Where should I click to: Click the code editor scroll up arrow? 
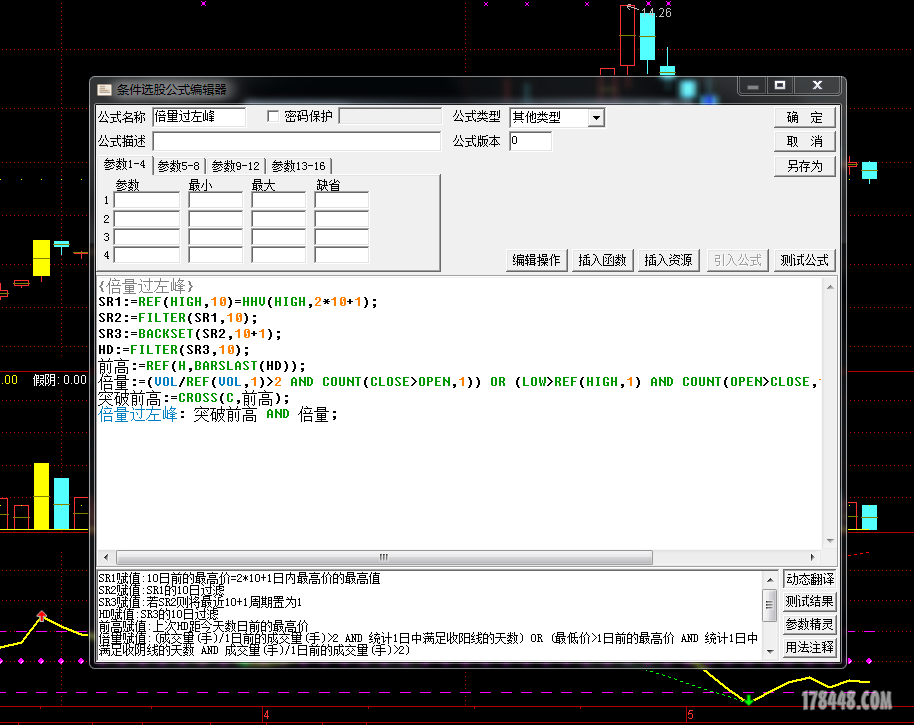tap(830, 287)
